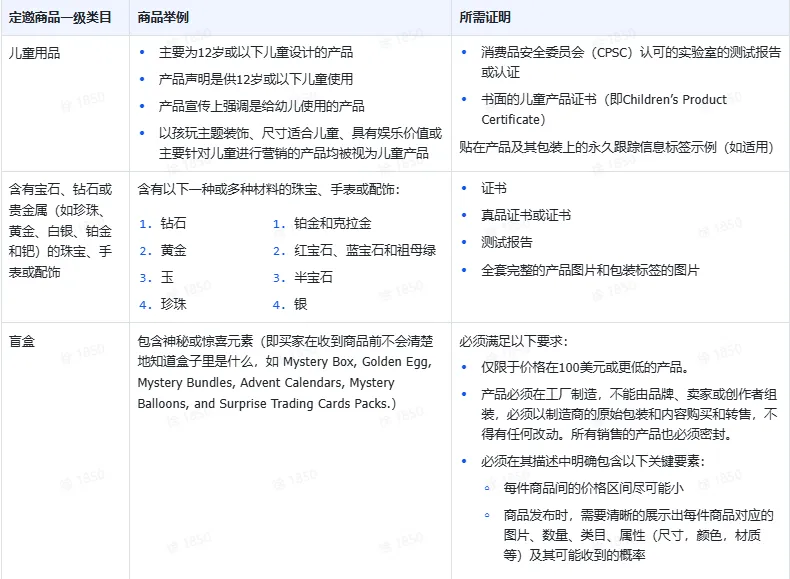Select list item '玉'
The width and height of the screenshot is (790, 579).
167,277
